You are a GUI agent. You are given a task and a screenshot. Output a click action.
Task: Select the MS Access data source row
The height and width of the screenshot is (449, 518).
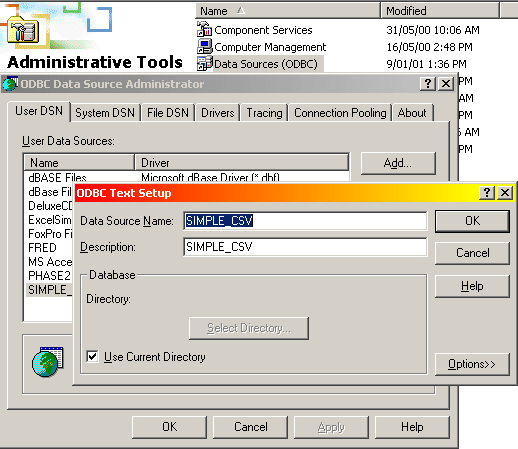(50, 262)
